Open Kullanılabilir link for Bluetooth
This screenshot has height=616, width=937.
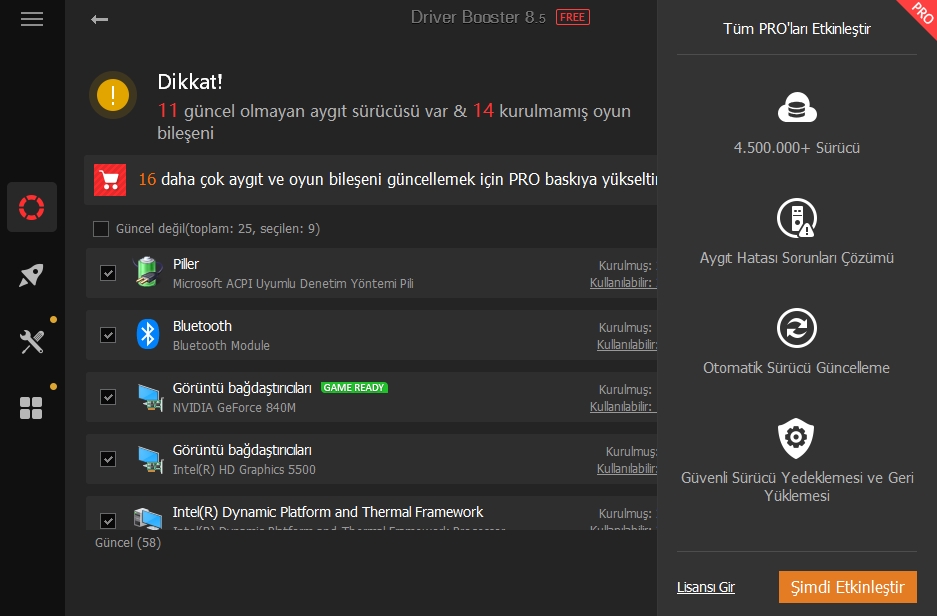626,345
